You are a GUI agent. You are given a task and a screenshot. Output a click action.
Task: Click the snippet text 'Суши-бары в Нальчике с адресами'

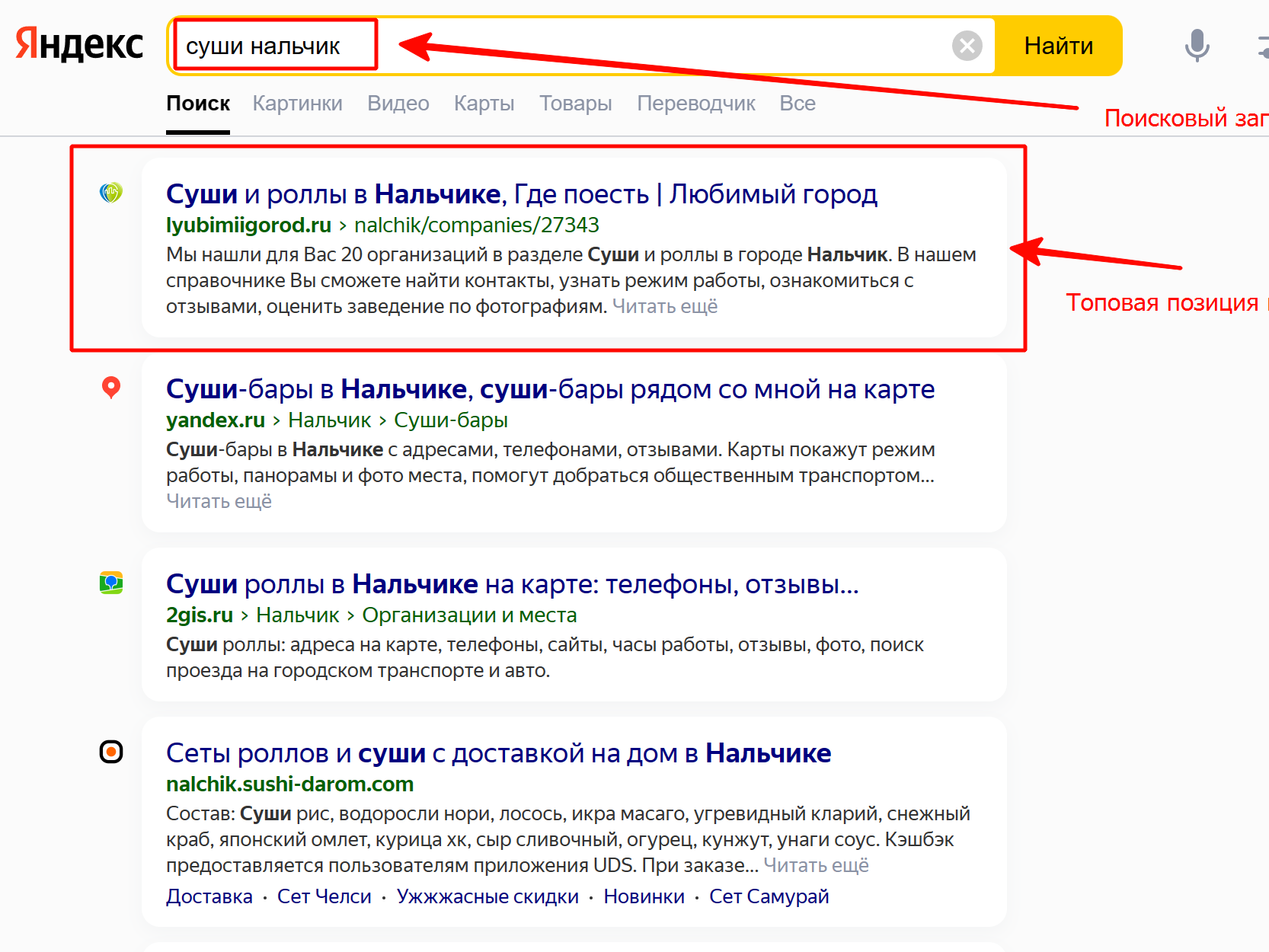330,449
